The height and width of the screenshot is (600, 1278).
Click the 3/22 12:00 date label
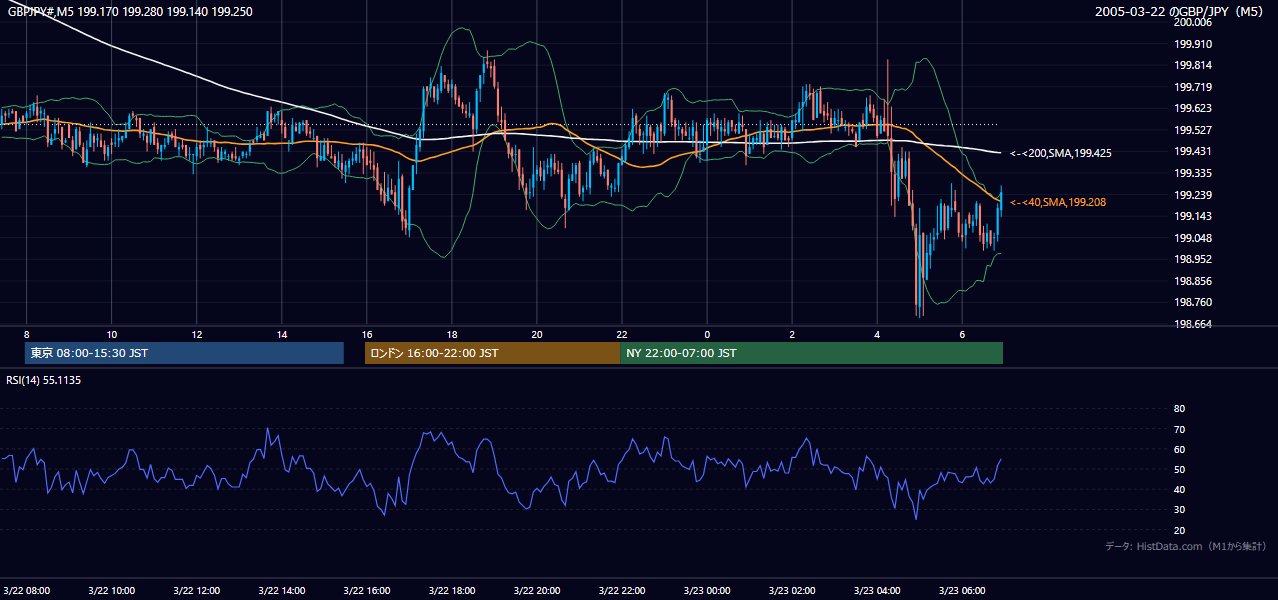[x=197, y=590]
